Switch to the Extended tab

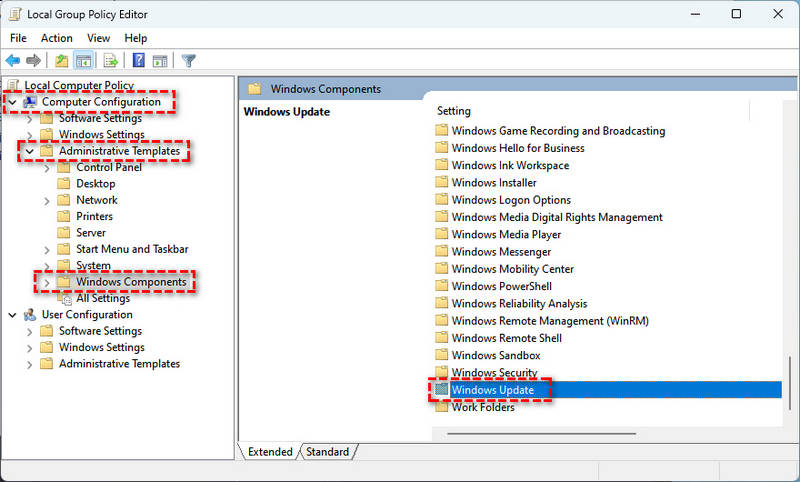pyautogui.click(x=270, y=451)
